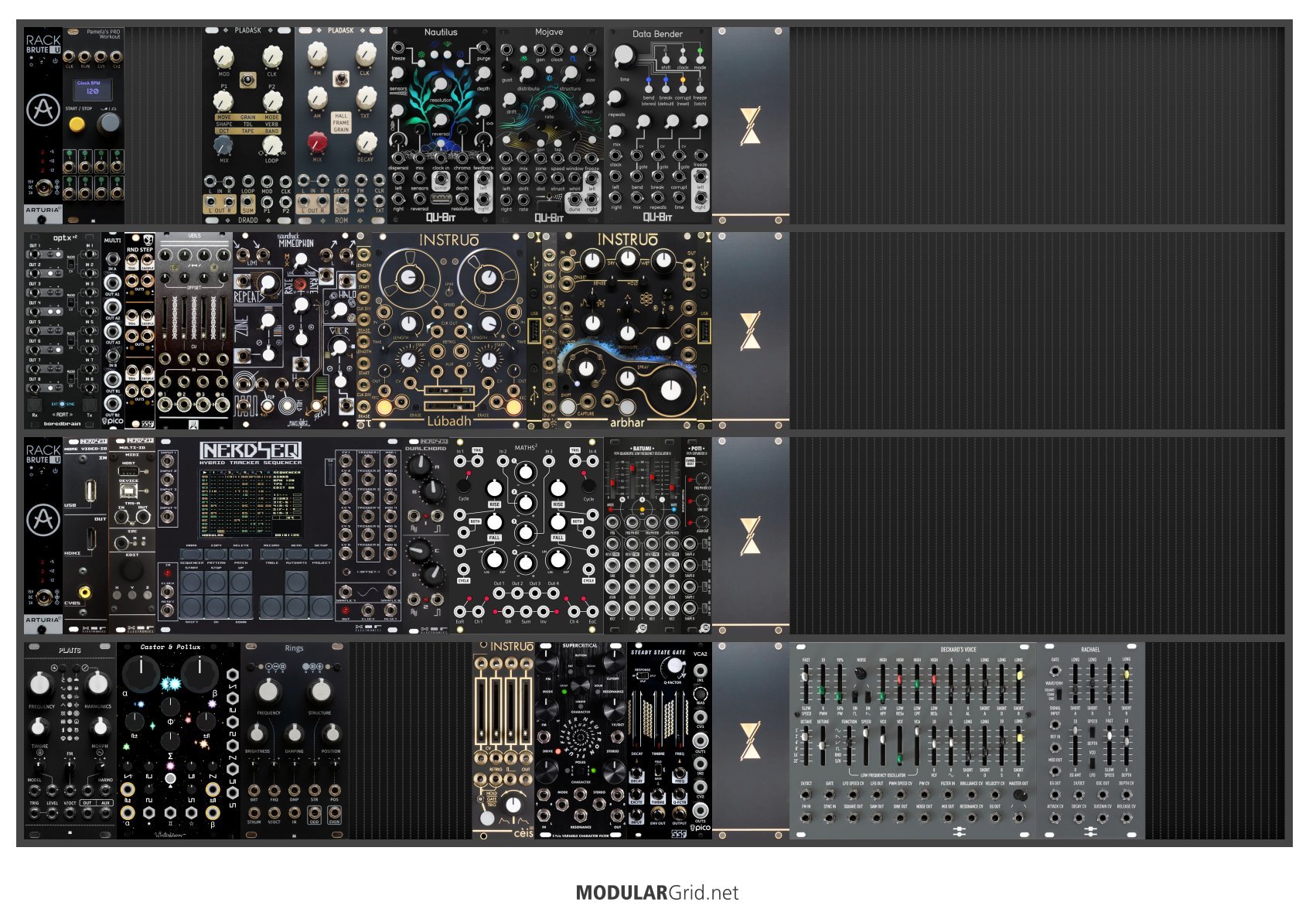Click the SEQUENCER button on NerdSEQ

(x=191, y=554)
